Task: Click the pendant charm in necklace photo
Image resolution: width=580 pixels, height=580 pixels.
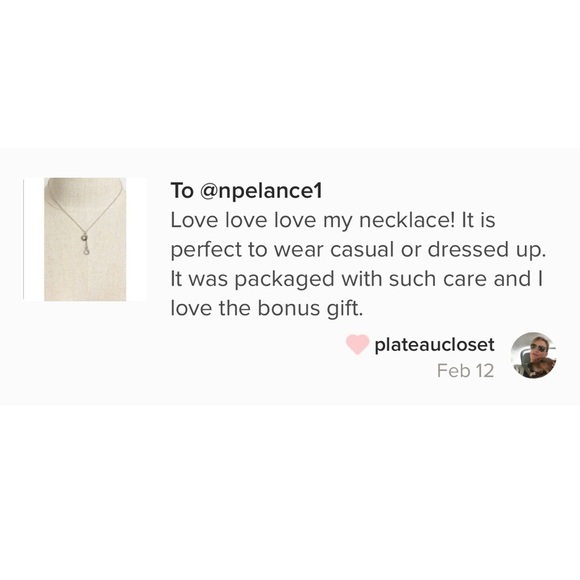Action: tap(85, 244)
